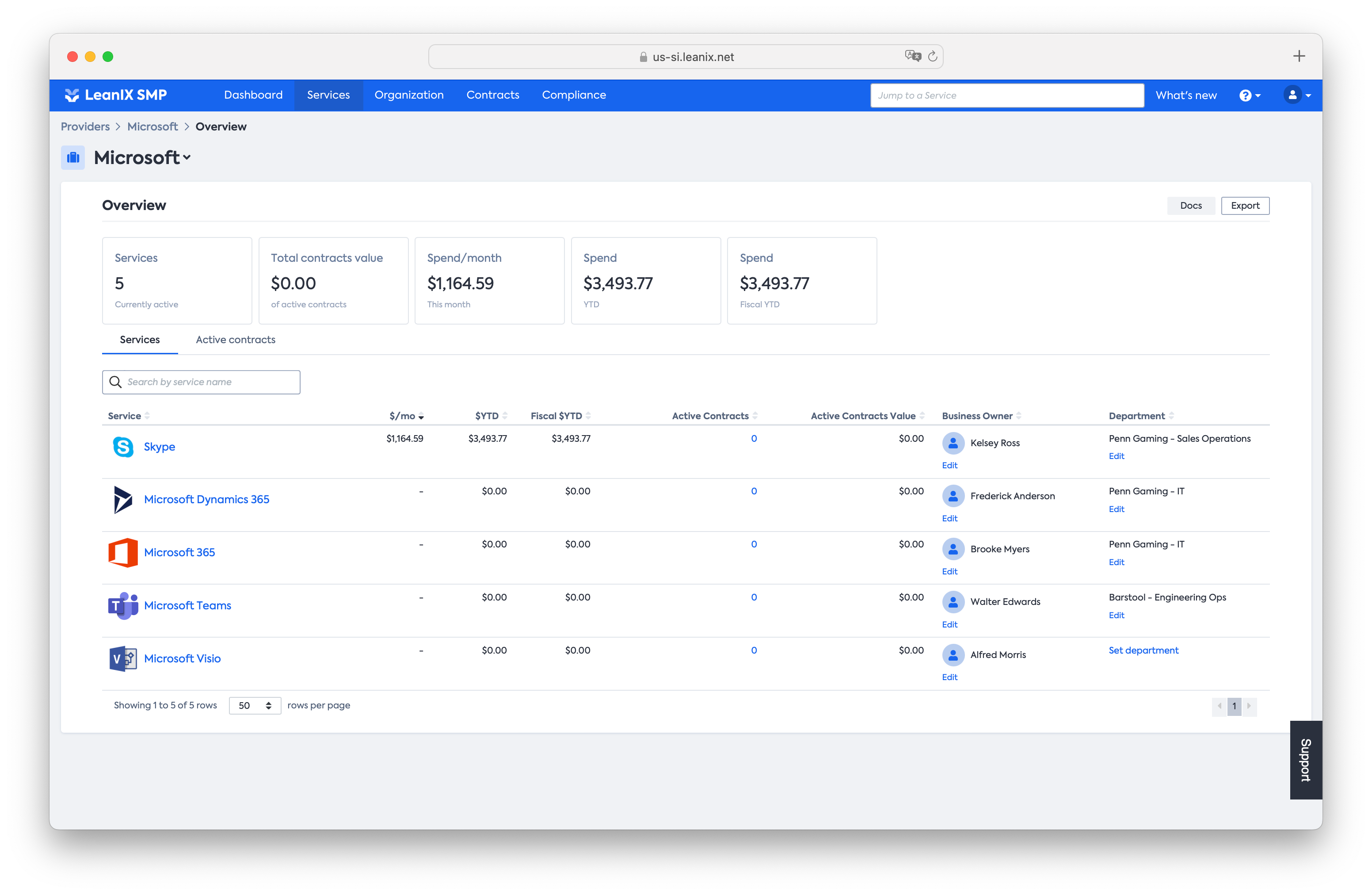This screenshot has width=1372, height=895.
Task: Click the Microsoft Teams logo
Action: click(123, 605)
